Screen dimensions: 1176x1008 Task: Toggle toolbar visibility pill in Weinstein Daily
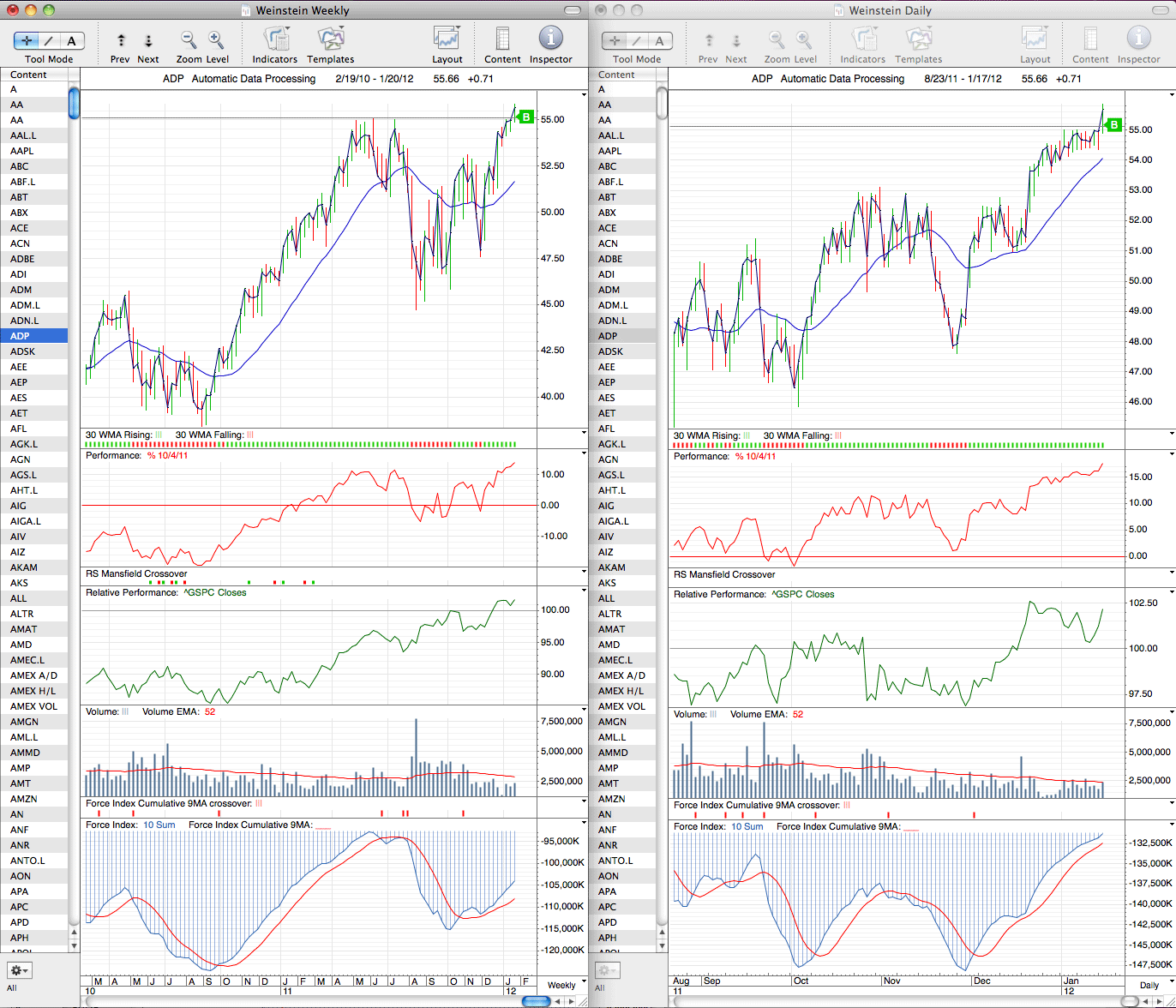point(1161,10)
